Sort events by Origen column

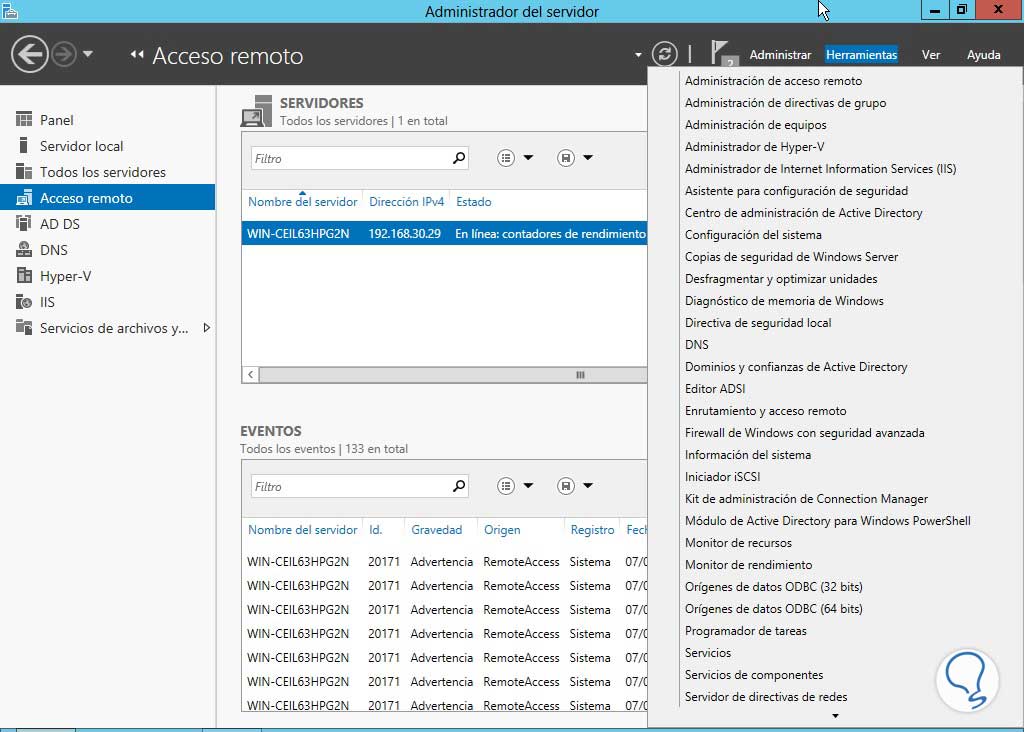pyautogui.click(x=502, y=530)
